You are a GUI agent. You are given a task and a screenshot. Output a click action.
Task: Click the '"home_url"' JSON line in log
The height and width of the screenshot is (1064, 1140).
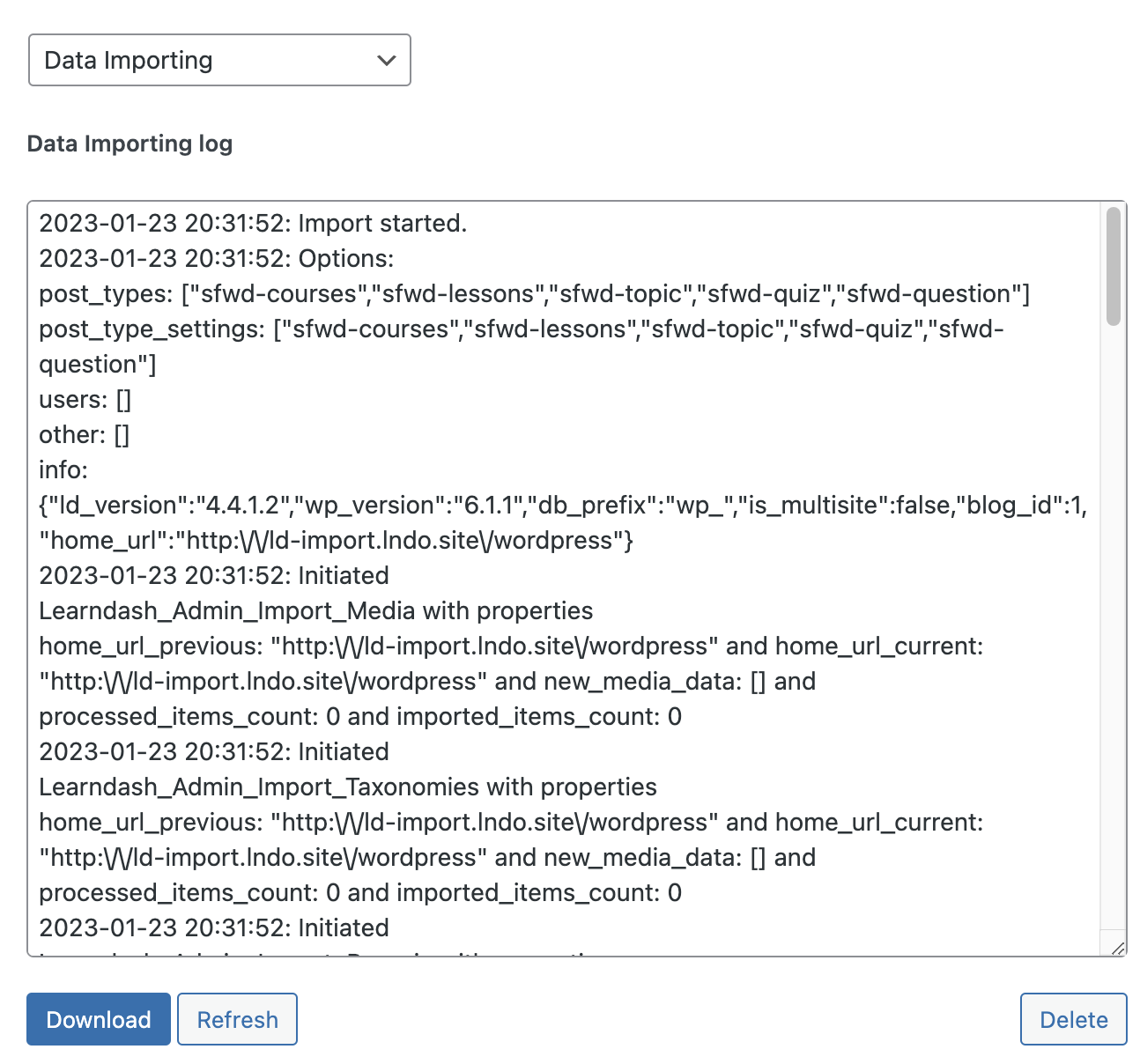pyautogui.click(x=336, y=540)
